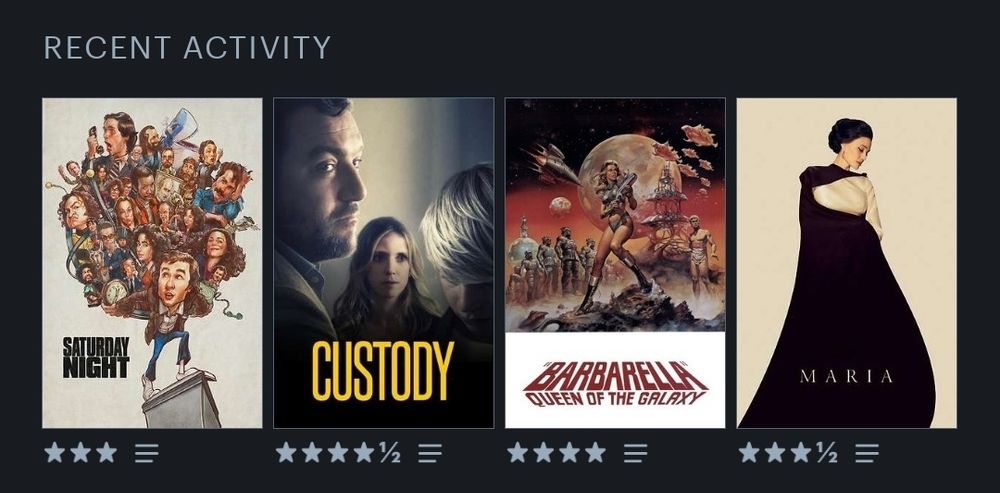This screenshot has height=493, width=1000.
Task: Click the first star under Saturday Night
Action: pos(55,453)
